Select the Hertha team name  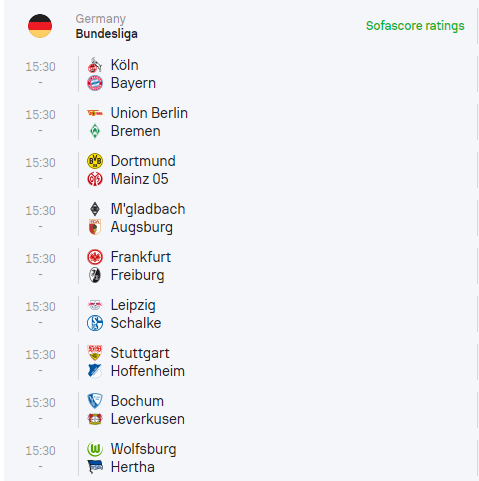coord(132,467)
